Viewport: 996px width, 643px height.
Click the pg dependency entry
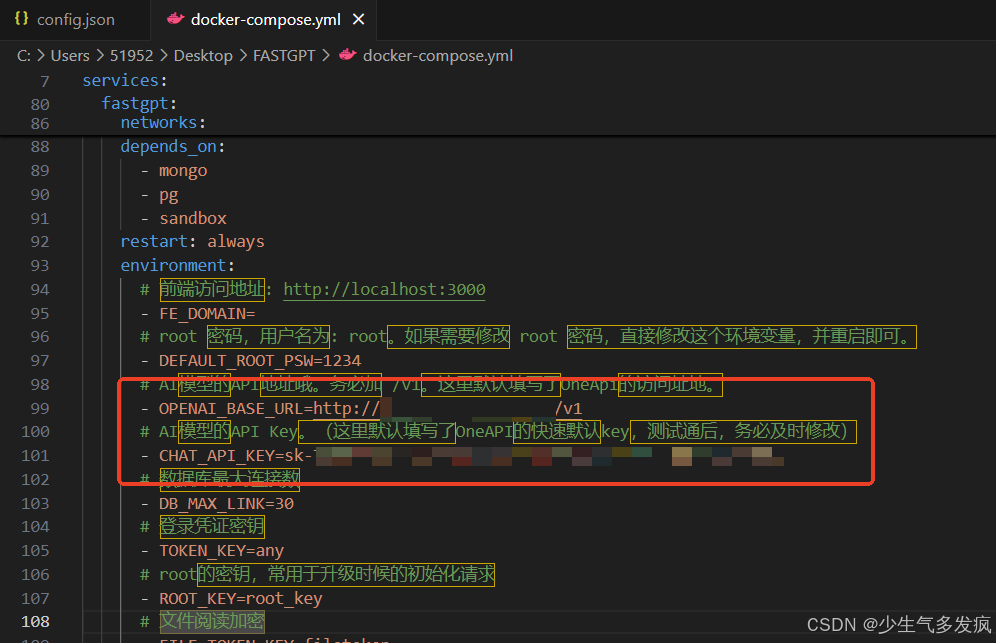click(x=168, y=195)
